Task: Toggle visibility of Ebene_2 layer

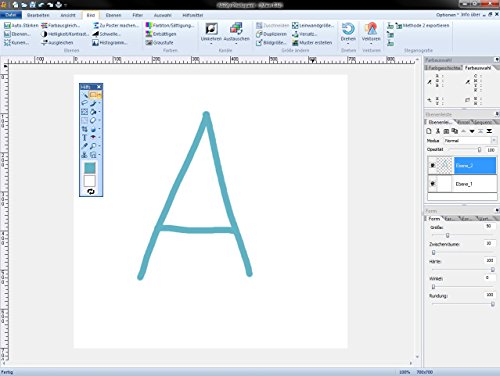Action: point(433,165)
